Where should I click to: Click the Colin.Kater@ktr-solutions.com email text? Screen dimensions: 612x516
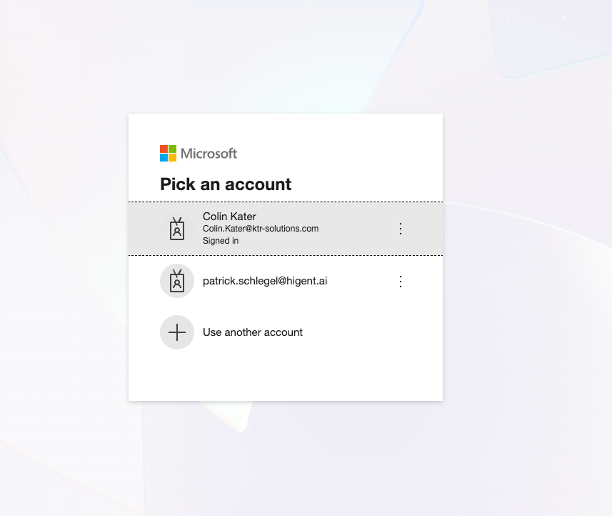(260, 229)
